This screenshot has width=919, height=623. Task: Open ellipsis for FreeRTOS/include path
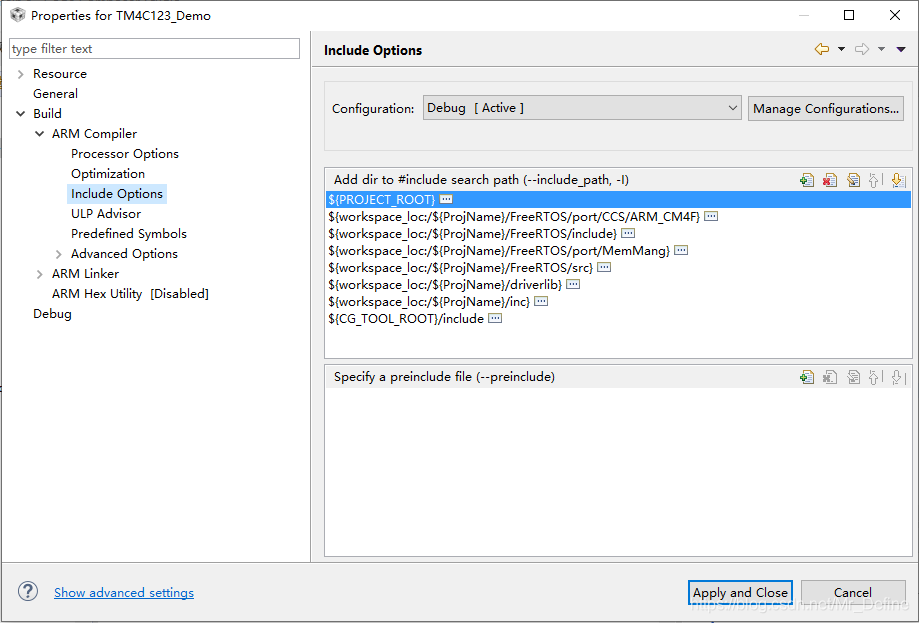coord(628,233)
